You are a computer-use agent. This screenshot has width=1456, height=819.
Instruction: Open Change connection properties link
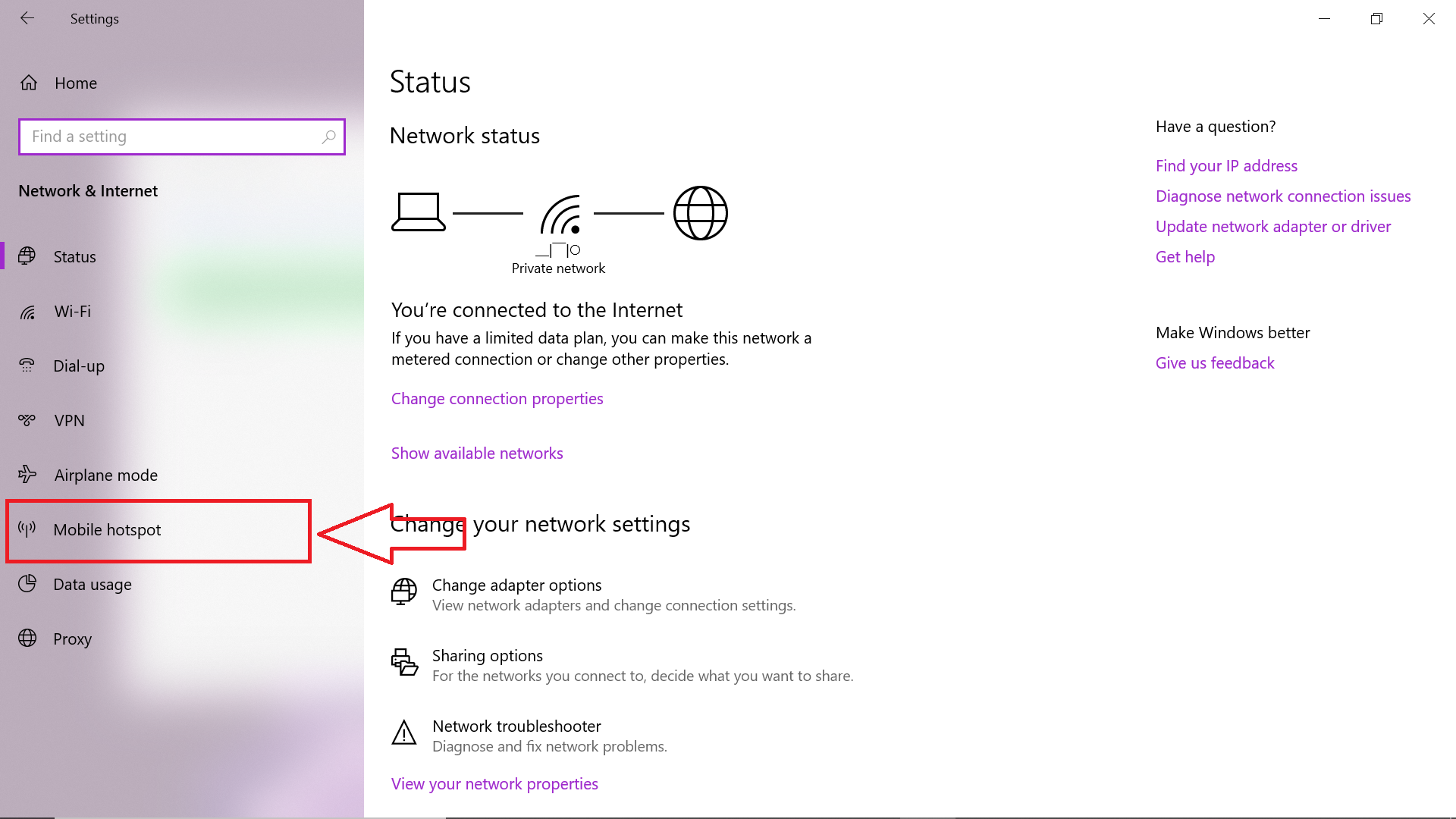coord(497,399)
